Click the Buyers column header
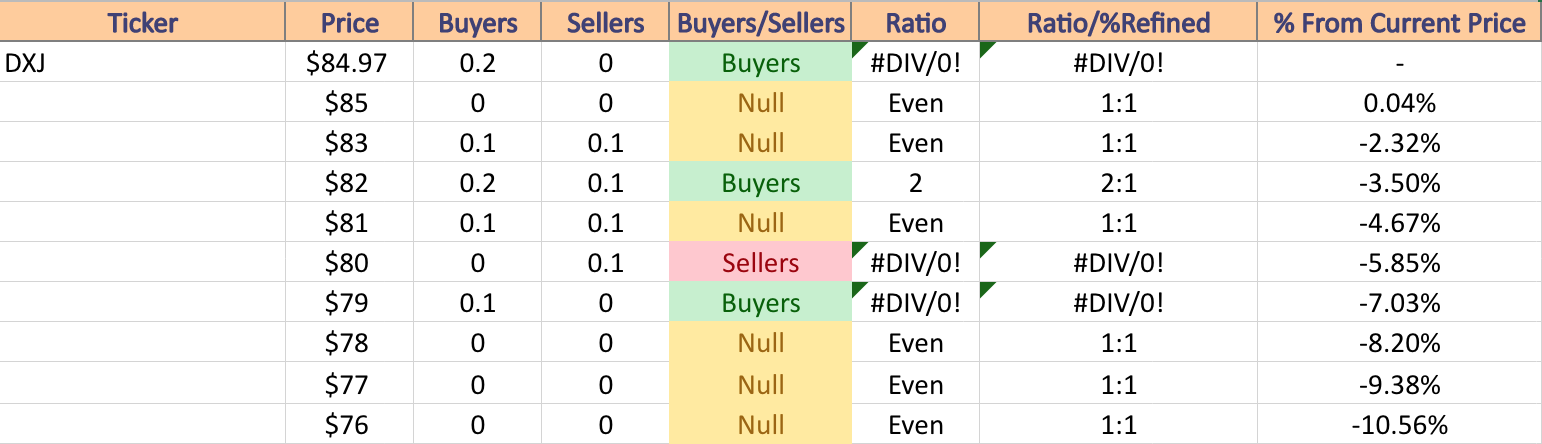This screenshot has height=444, width=1542. pos(477,22)
